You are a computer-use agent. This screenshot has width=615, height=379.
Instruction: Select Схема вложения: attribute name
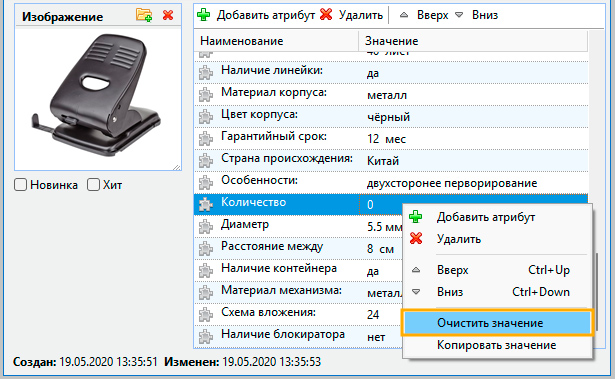[x=268, y=312]
